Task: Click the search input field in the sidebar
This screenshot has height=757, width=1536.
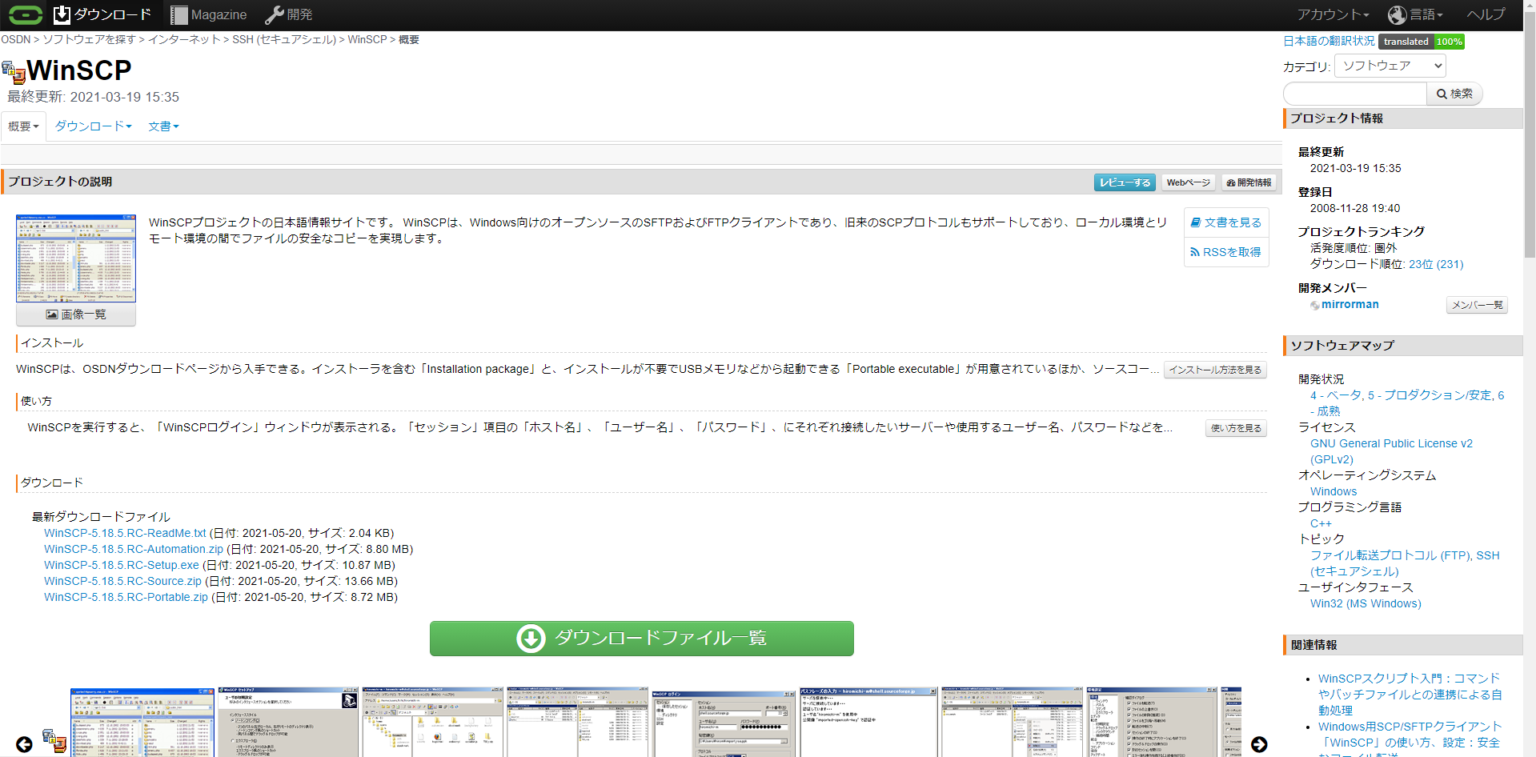Action: click(1354, 92)
